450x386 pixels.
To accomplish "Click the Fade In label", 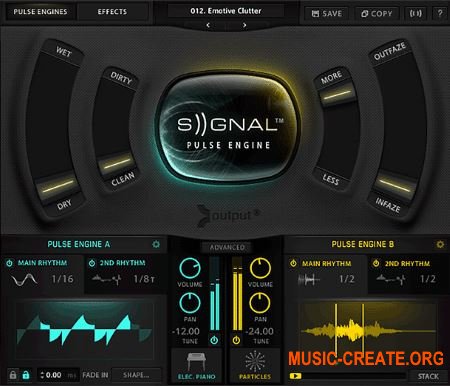I will [x=95, y=375].
